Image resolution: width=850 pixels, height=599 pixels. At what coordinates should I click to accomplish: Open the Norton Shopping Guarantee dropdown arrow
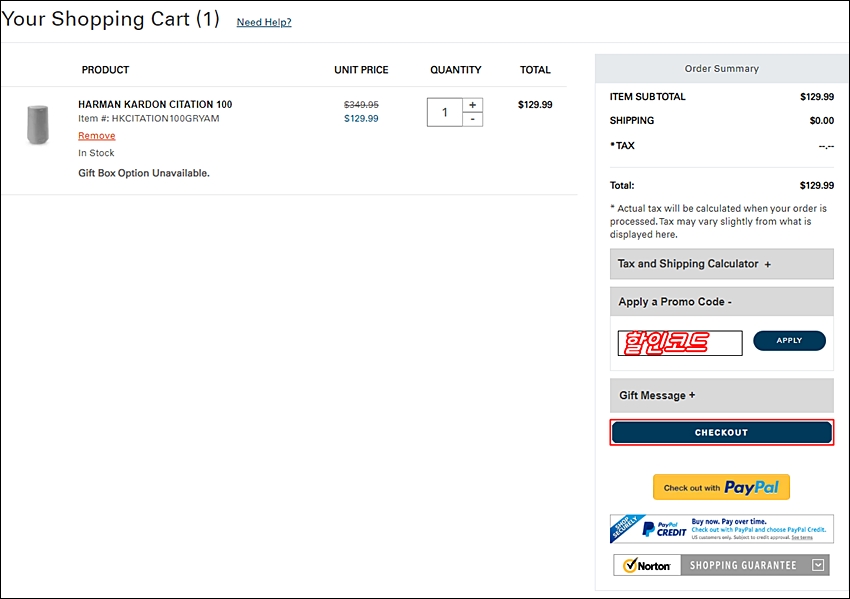pyautogui.click(x=818, y=565)
